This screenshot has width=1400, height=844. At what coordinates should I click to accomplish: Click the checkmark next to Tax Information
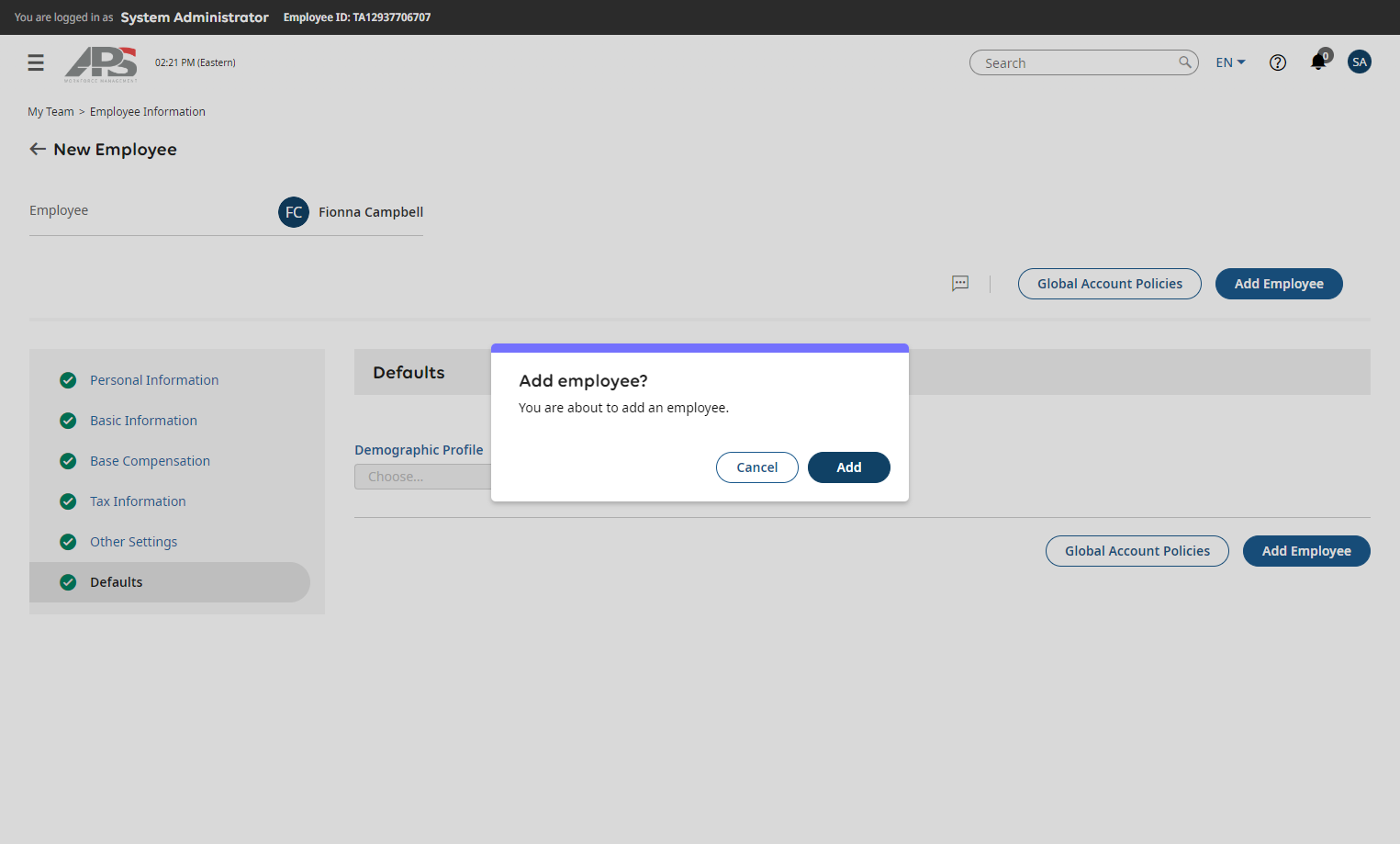(x=68, y=501)
